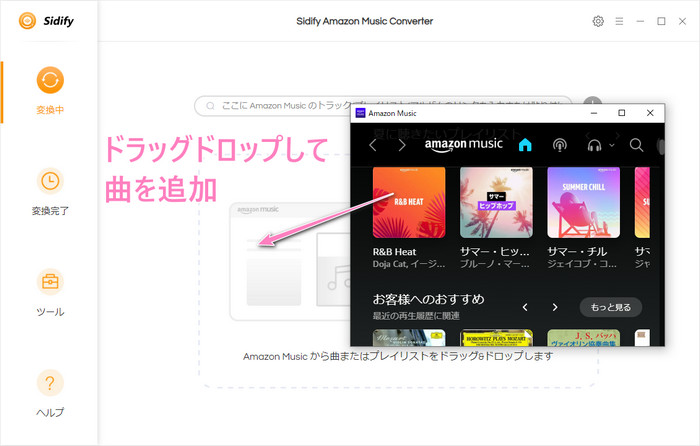Click the Amazon Music title bar app icon
This screenshot has width=700, height=446.
coord(360,113)
